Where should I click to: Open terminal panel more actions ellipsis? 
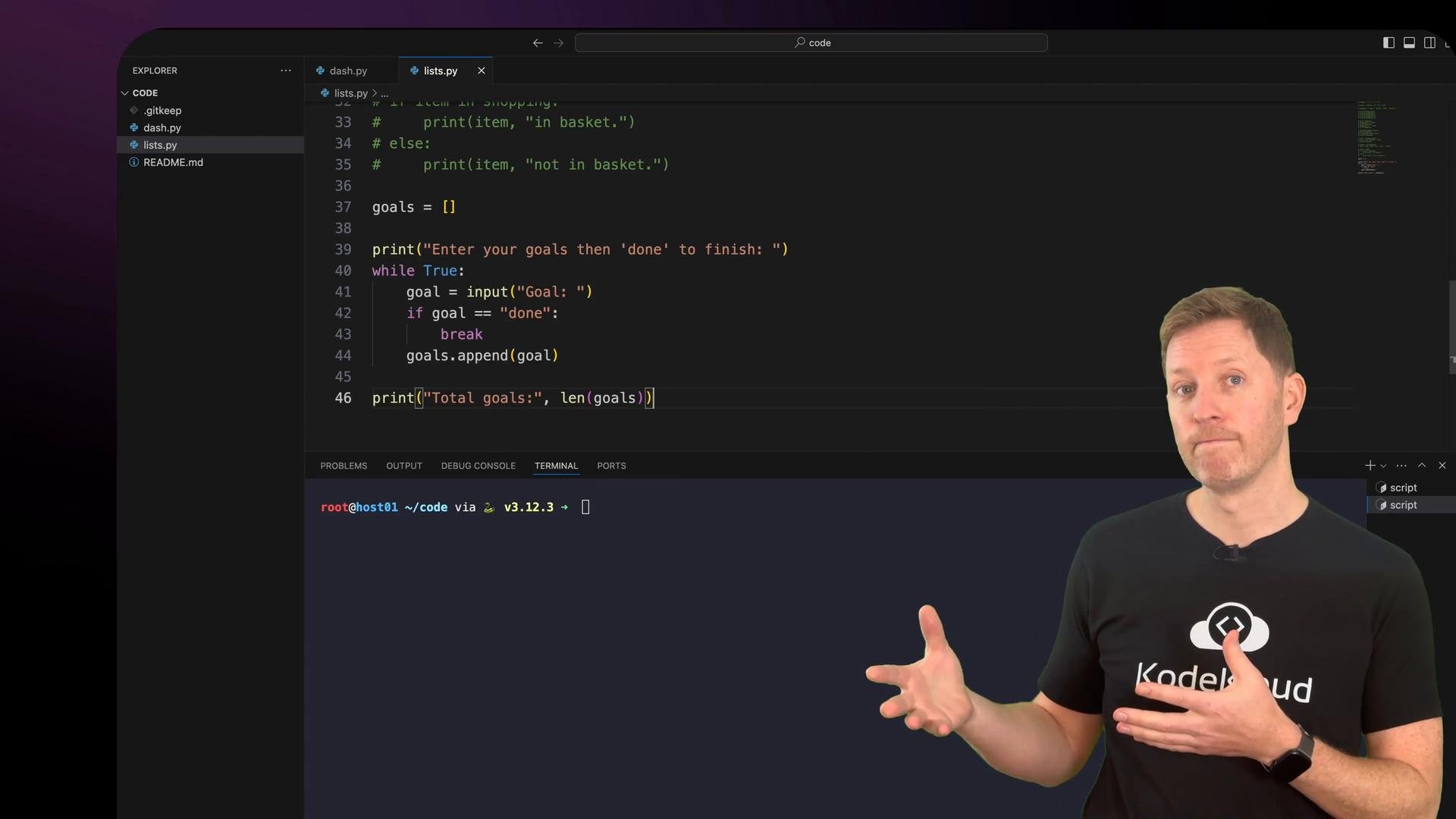1401,466
